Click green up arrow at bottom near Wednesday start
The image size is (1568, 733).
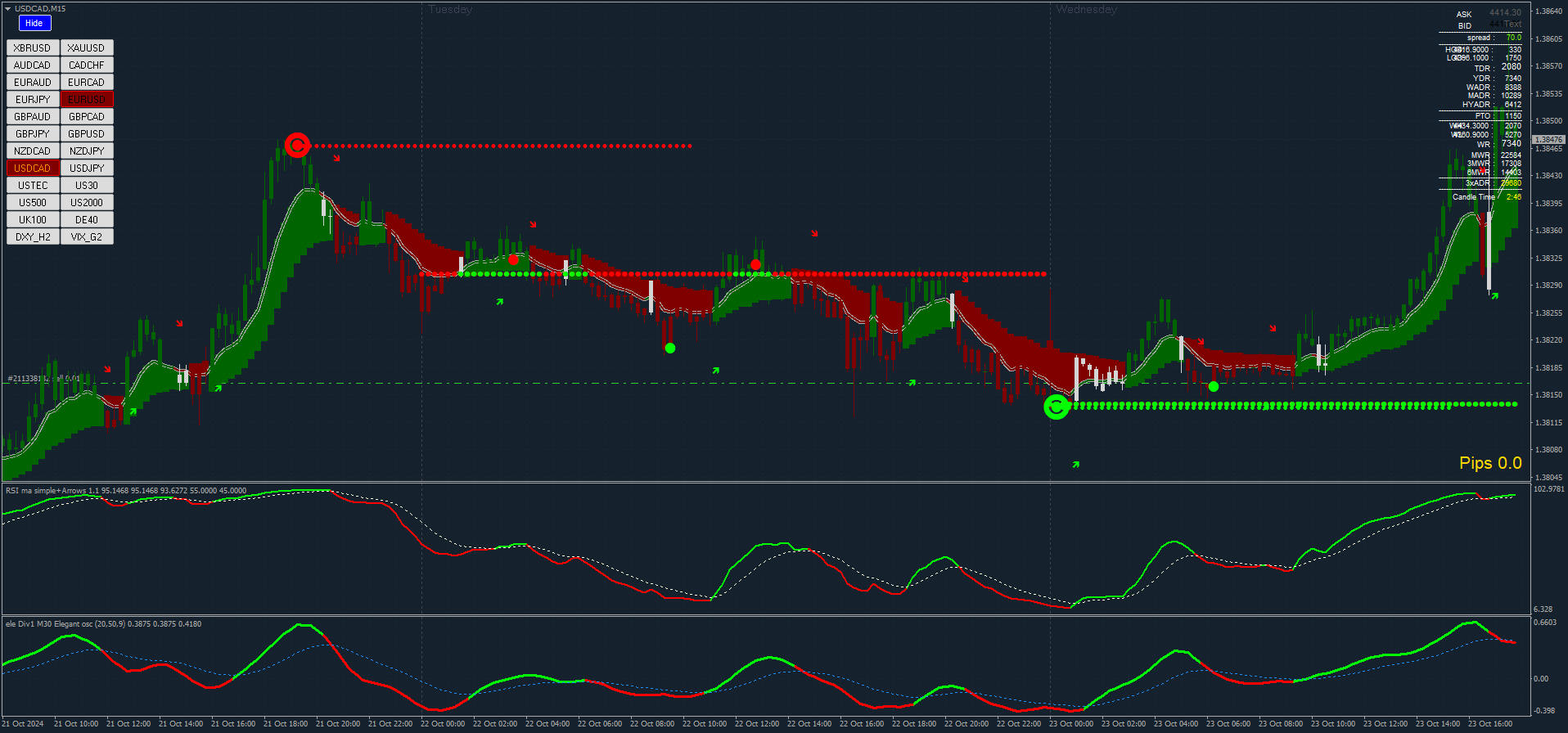click(1076, 465)
